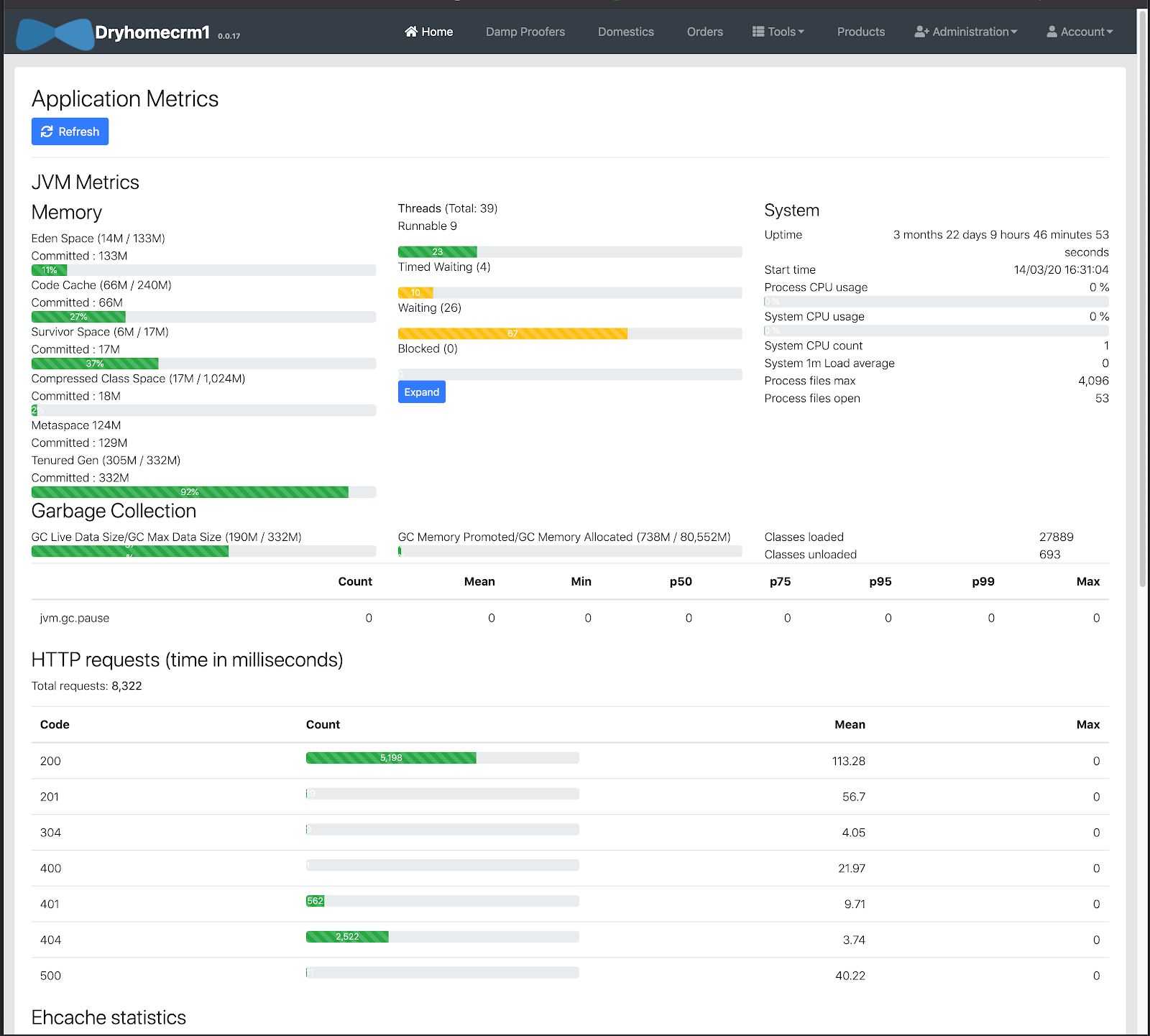This screenshot has height=1036, width=1150.
Task: Open the Tools dropdown caret
Action: (801, 32)
